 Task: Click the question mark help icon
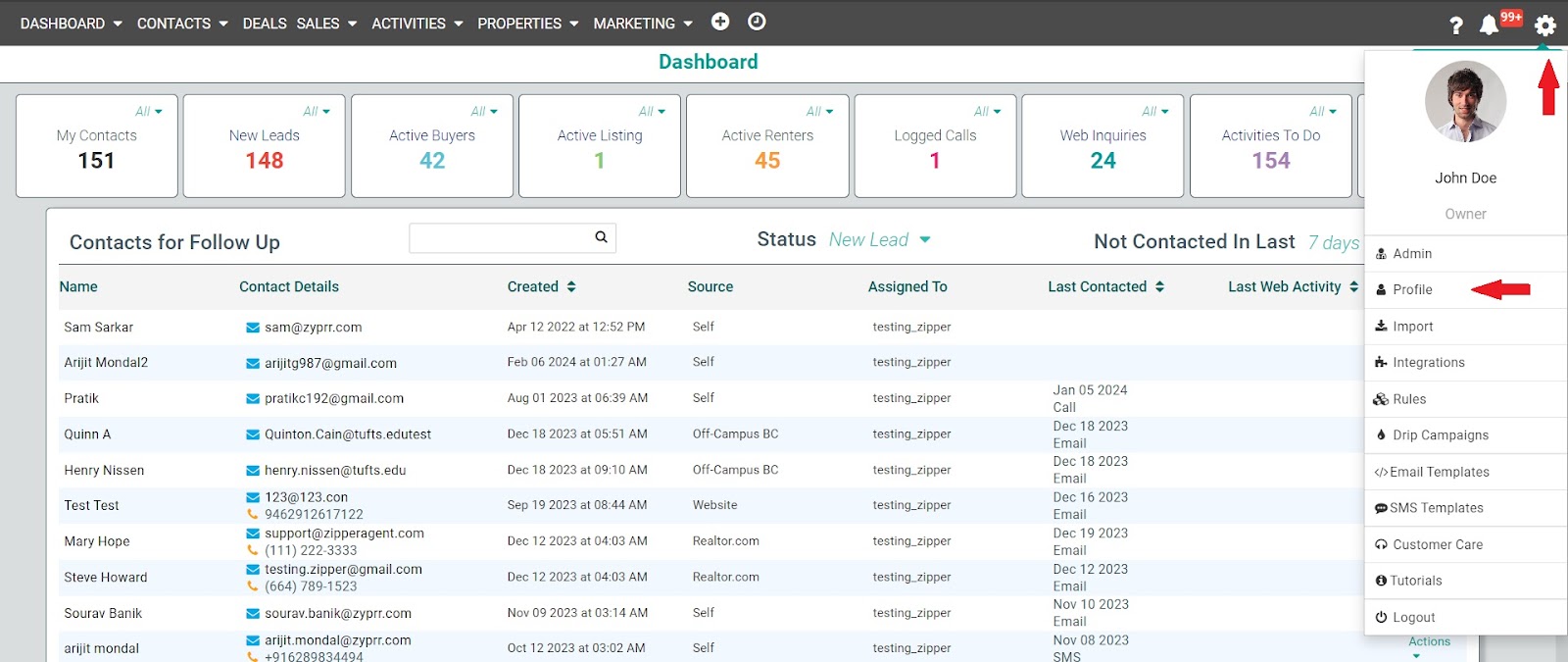coord(1456,25)
